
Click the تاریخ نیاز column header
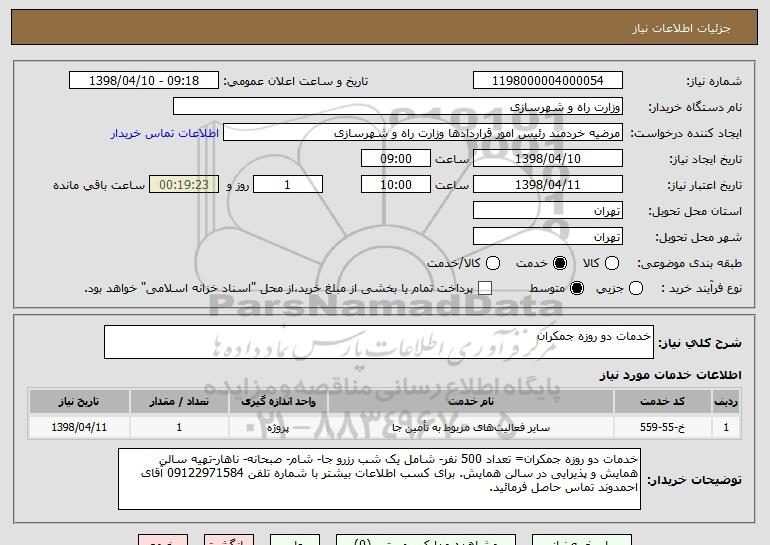79,402
